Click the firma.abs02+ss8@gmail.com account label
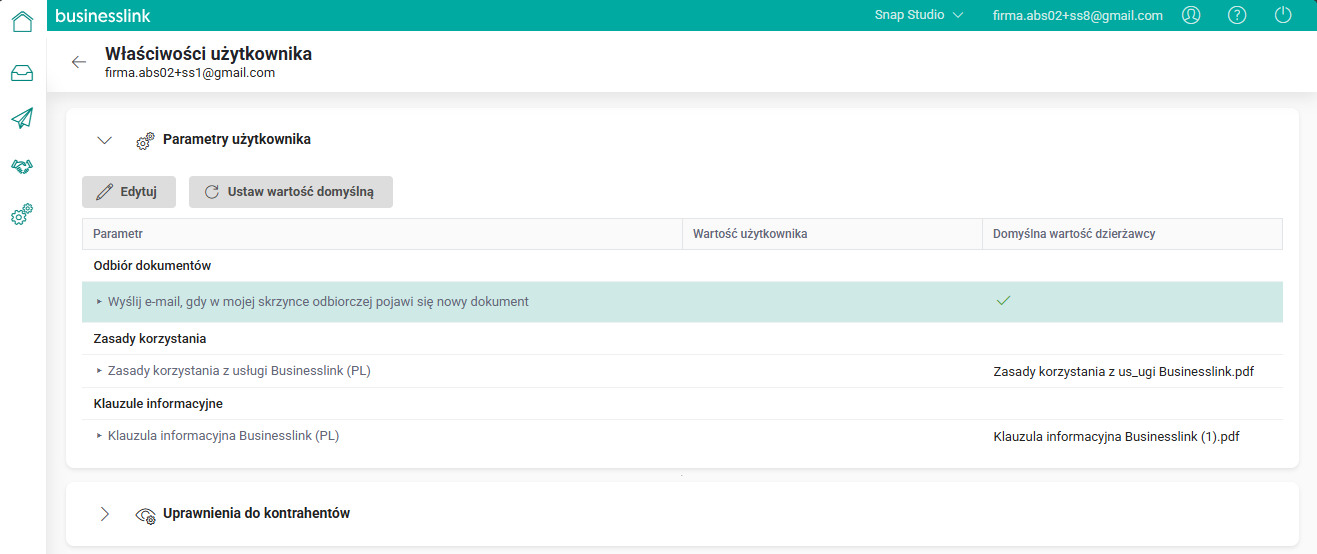1317x554 pixels. click(1077, 15)
